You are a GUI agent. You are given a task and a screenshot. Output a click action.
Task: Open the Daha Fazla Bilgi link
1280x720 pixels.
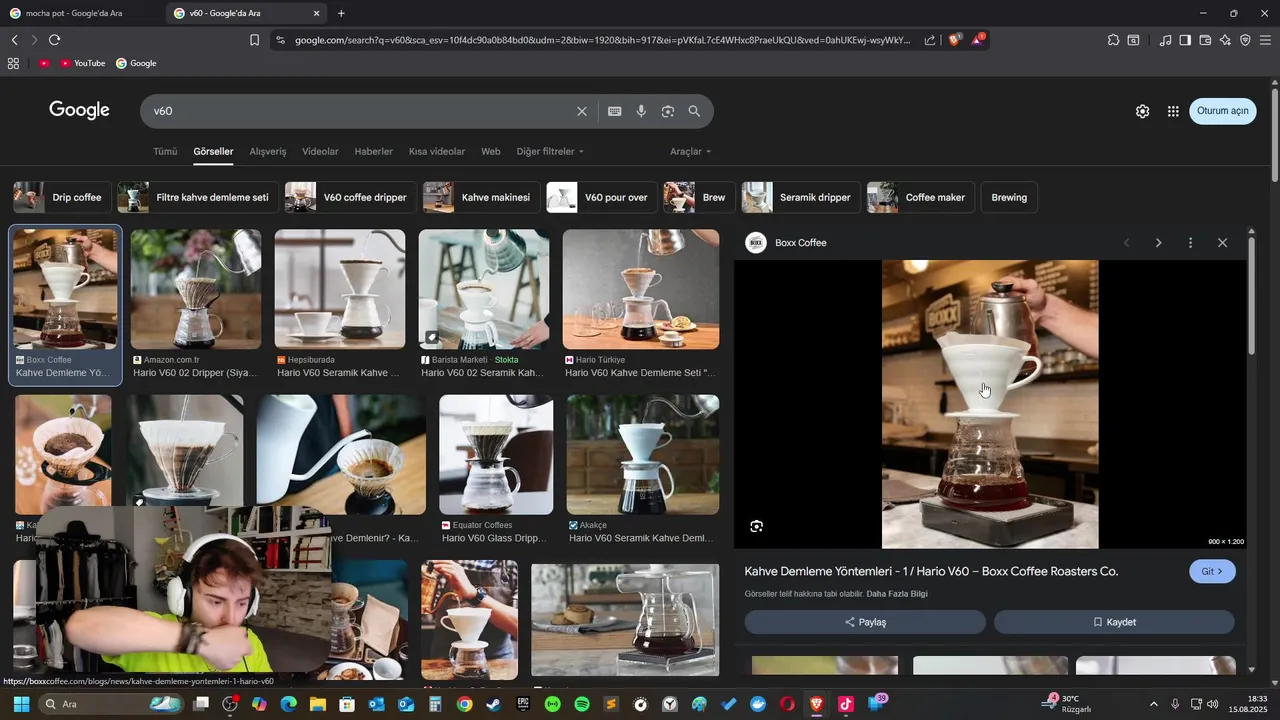click(x=897, y=594)
